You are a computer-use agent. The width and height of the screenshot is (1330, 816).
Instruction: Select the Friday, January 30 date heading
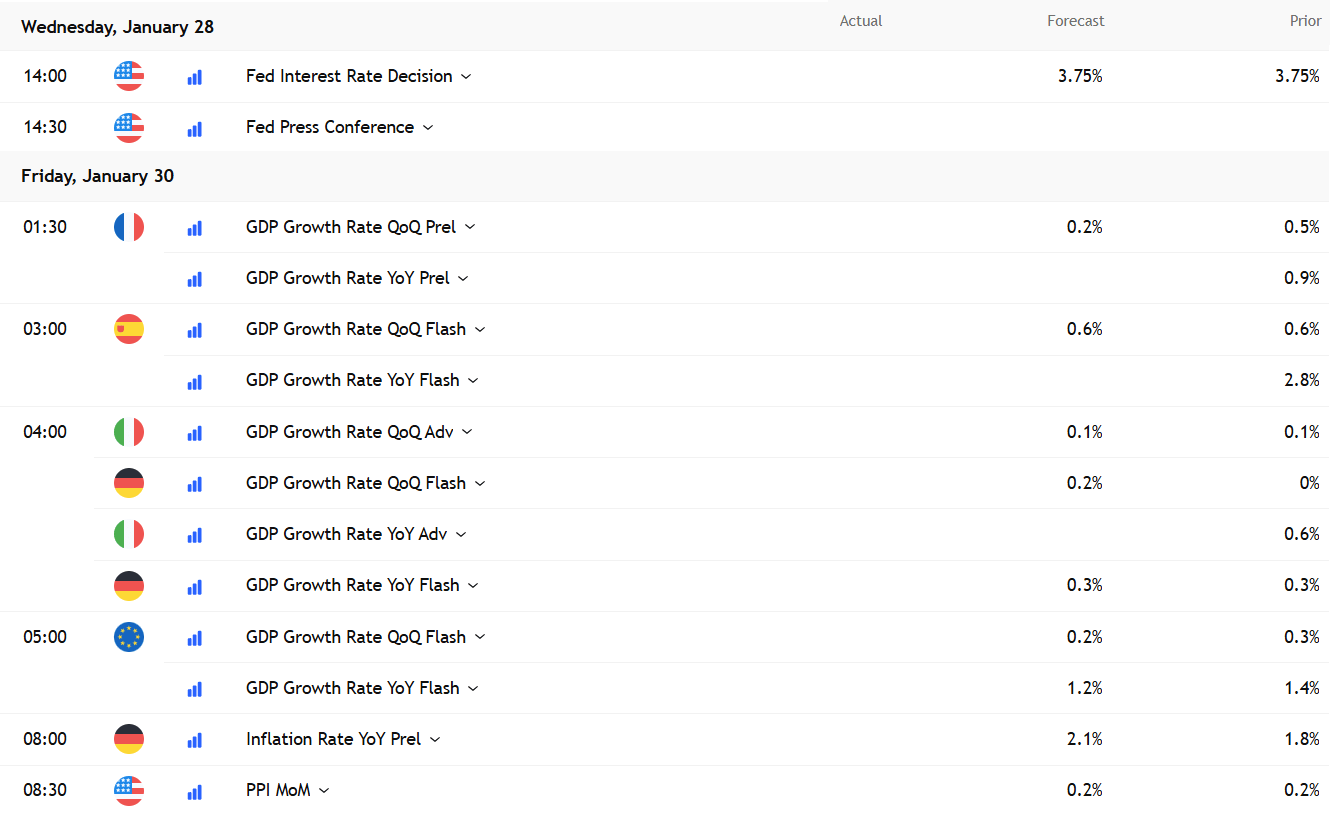[97, 176]
